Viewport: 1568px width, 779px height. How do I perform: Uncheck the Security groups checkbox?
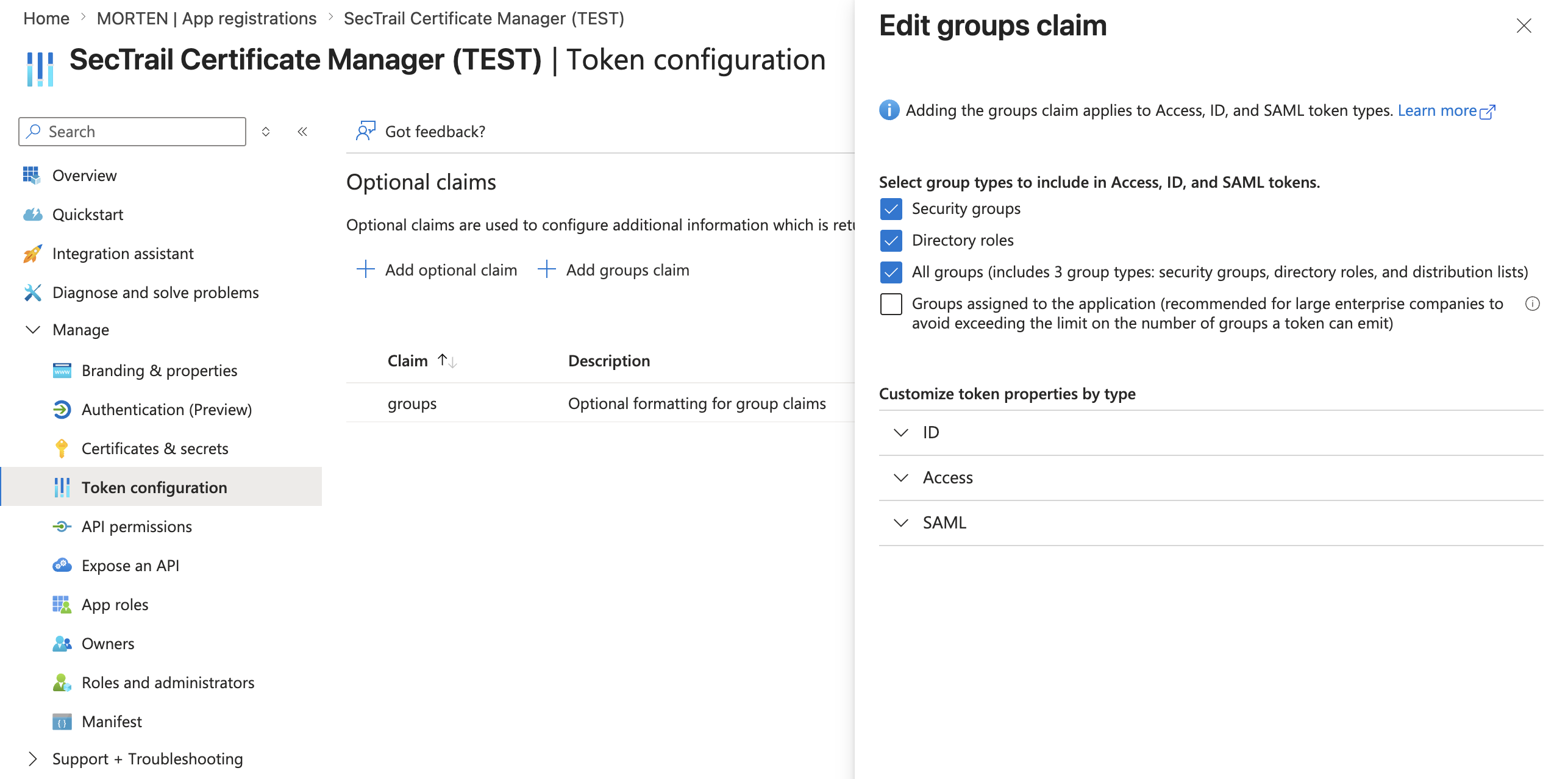(x=891, y=209)
